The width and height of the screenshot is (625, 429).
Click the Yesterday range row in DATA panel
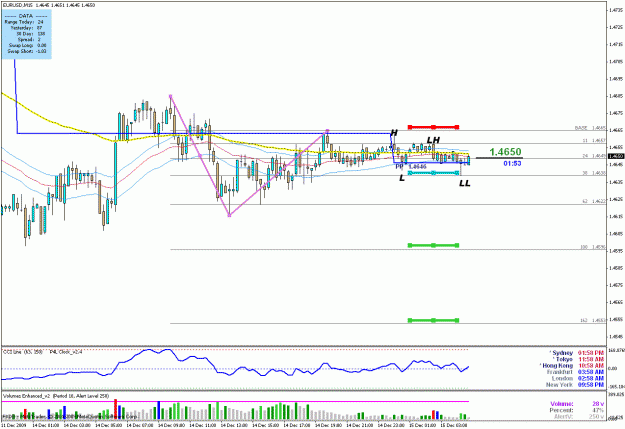coord(26,28)
